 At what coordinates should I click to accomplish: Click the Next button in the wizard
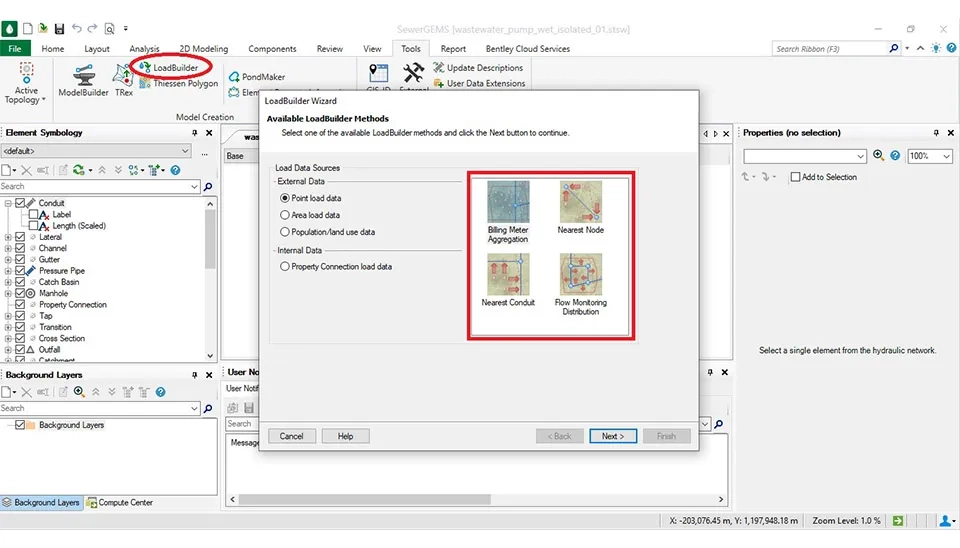[612, 436]
